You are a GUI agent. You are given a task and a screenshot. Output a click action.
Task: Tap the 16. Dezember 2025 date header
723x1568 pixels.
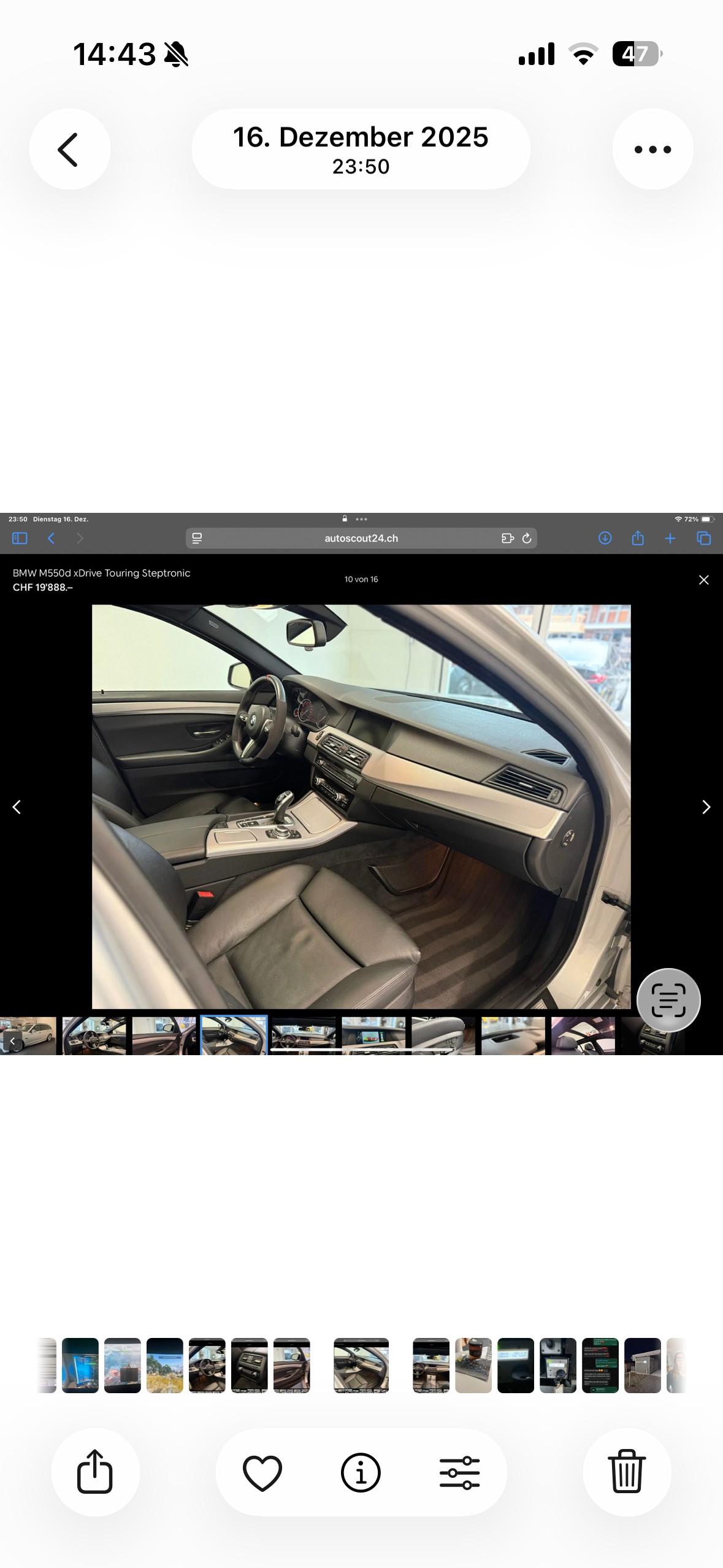click(361, 149)
